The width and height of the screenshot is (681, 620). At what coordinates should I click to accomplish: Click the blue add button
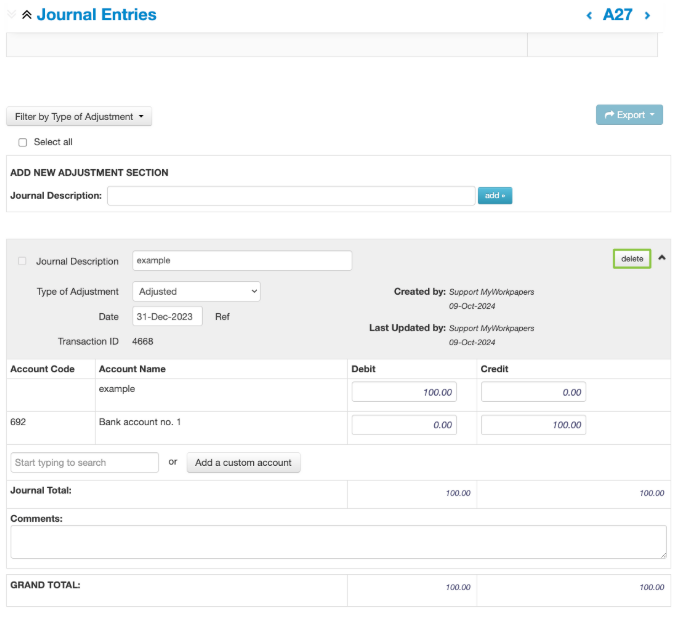(x=494, y=196)
